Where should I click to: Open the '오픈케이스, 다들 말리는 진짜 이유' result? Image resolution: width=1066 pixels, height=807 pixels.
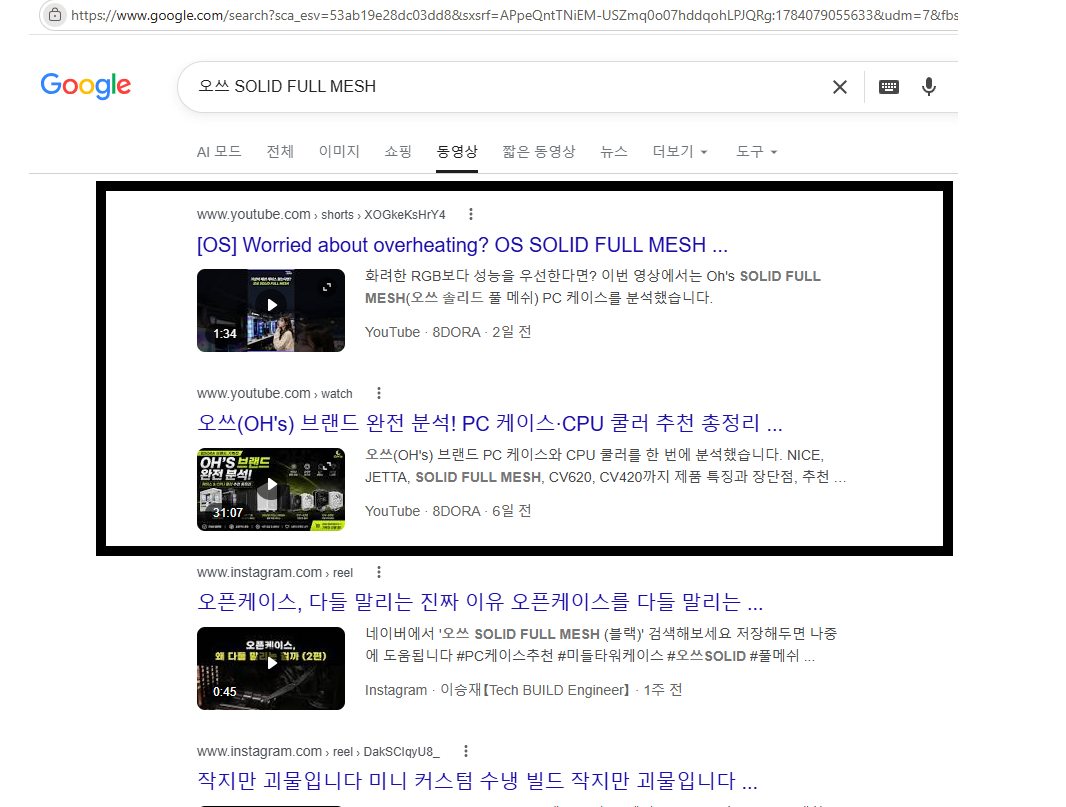coord(480,602)
